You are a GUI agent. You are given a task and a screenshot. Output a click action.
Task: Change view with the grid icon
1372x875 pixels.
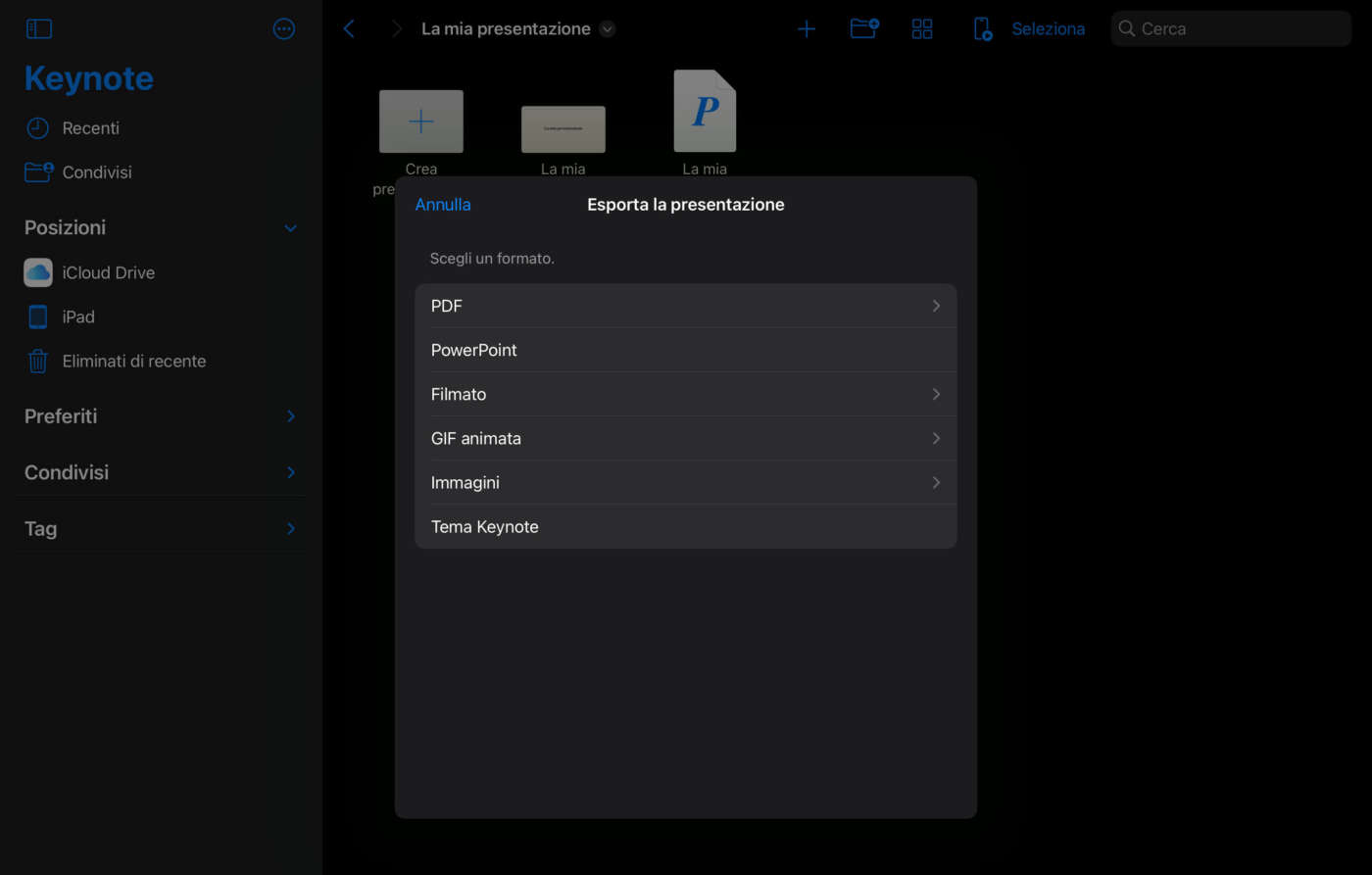[922, 29]
